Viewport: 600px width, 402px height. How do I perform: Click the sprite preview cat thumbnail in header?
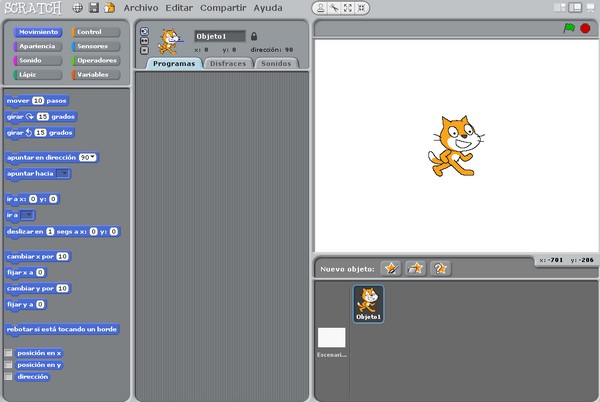[170, 41]
